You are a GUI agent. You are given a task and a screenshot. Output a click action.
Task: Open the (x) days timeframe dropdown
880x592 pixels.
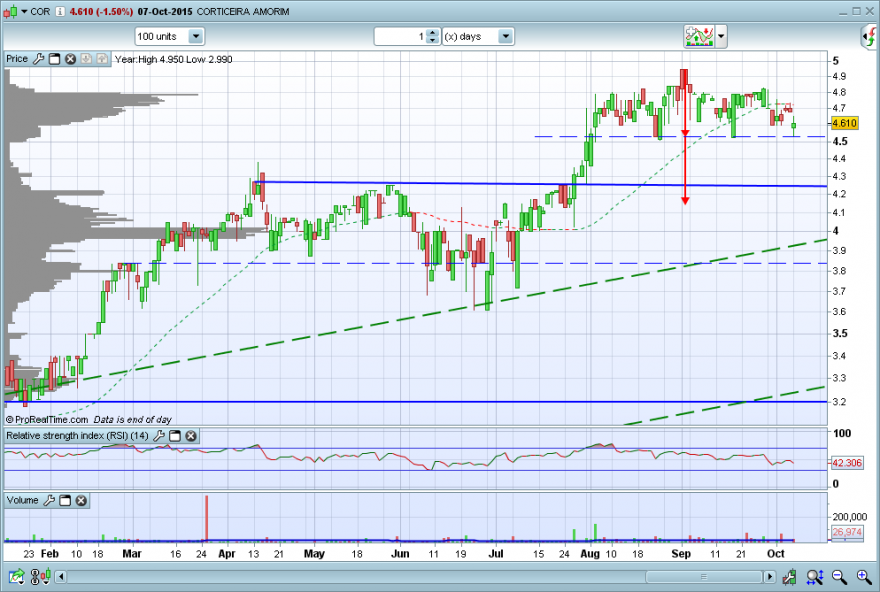505,36
